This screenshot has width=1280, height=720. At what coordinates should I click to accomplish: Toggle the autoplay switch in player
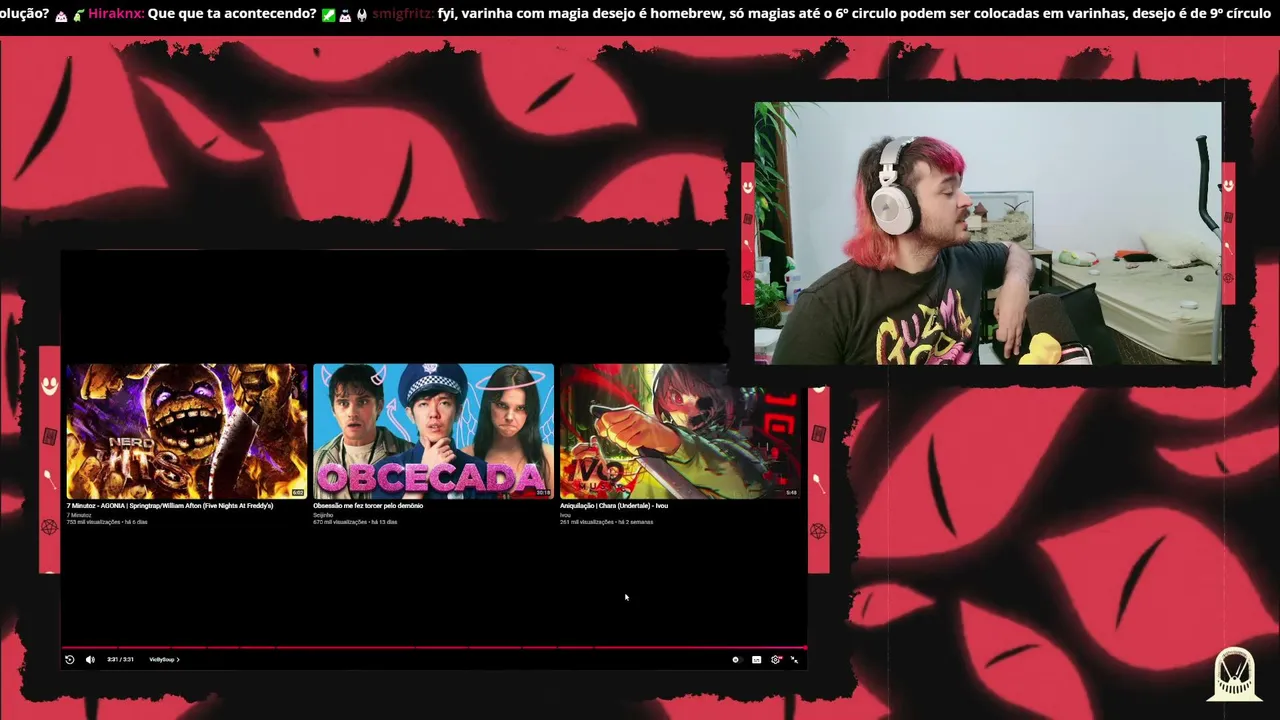736,660
